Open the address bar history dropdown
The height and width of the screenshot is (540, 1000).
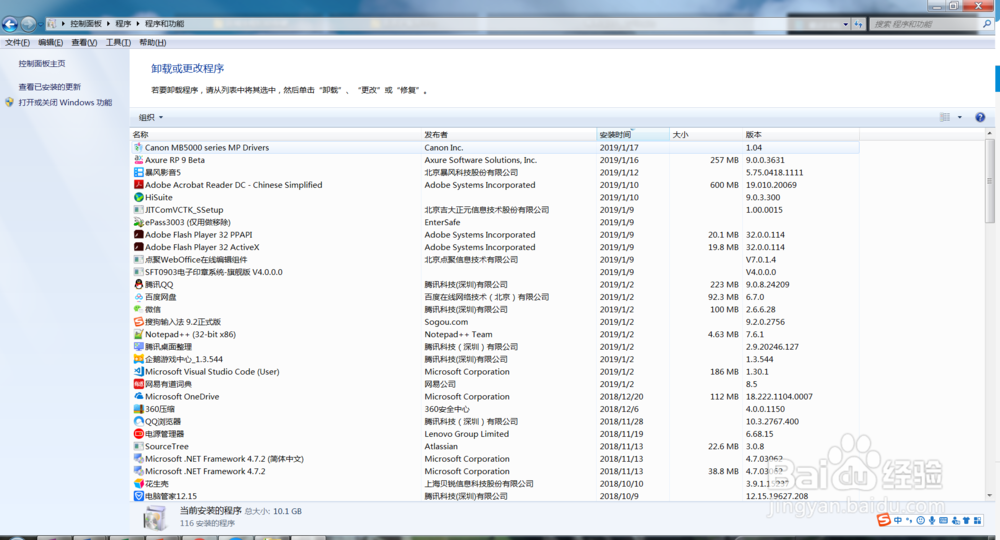click(846, 24)
